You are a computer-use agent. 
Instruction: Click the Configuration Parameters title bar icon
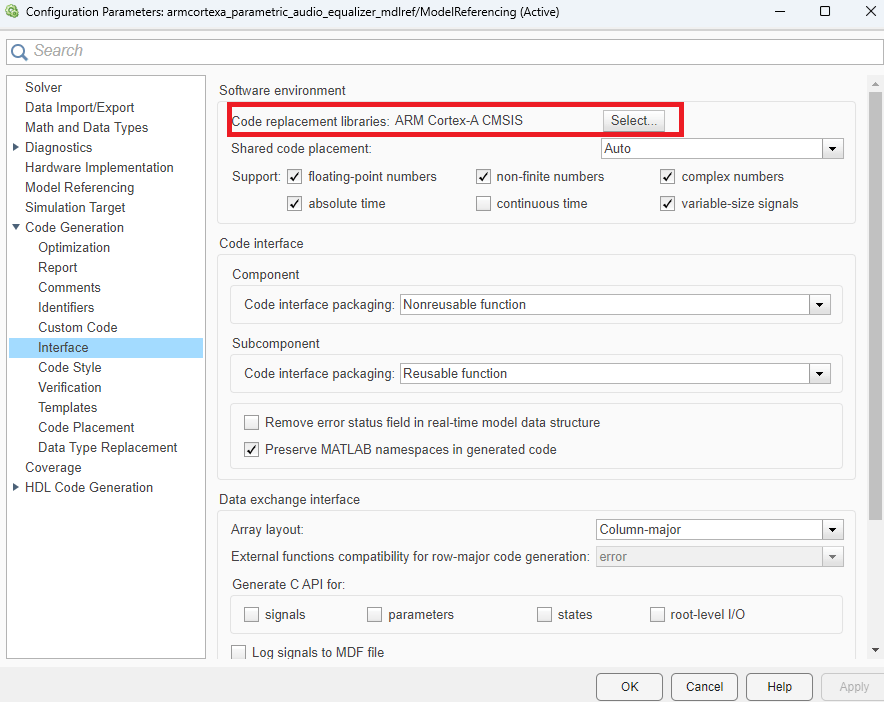click(10, 12)
